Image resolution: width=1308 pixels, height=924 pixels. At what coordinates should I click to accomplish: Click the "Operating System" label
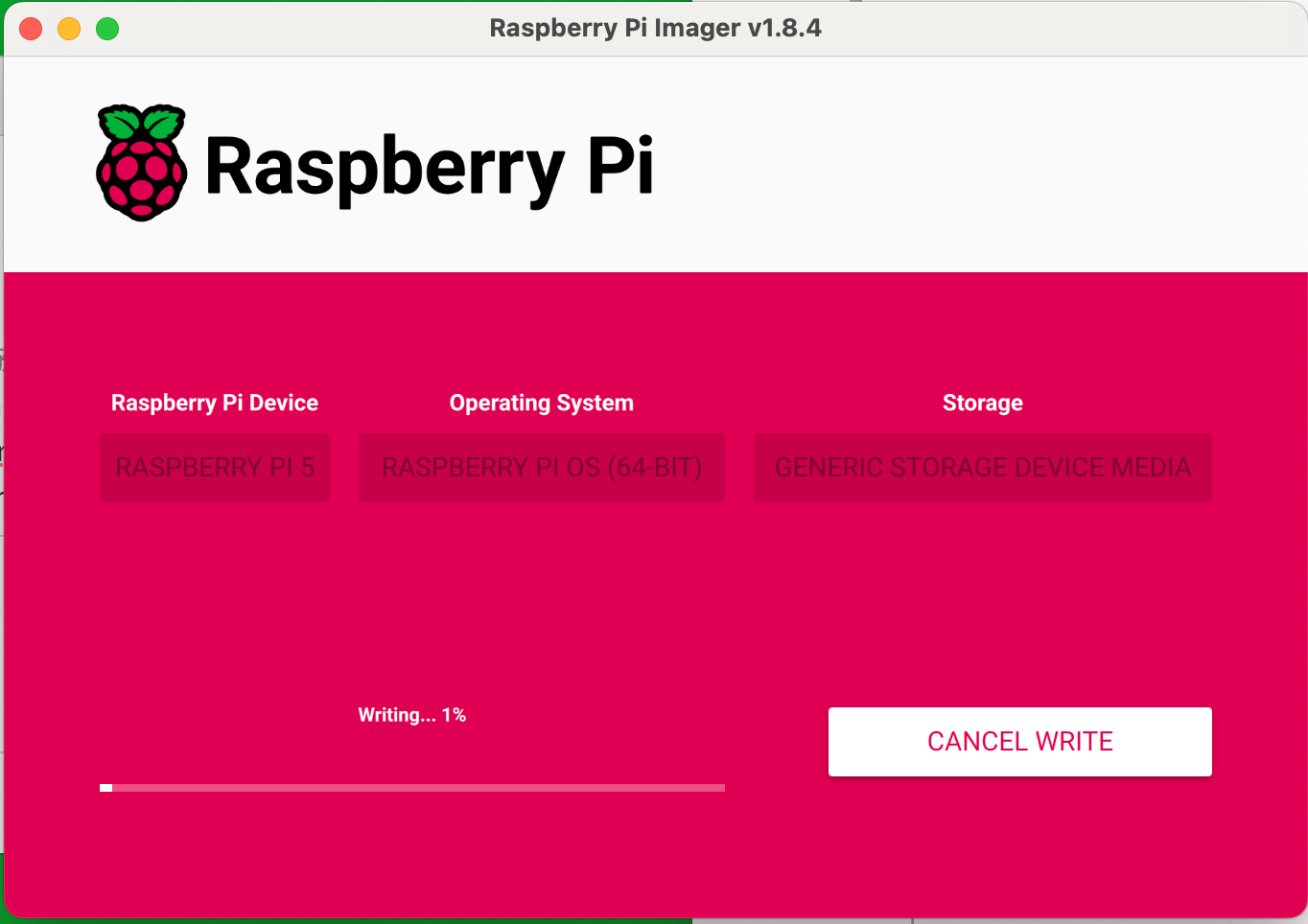coord(542,403)
